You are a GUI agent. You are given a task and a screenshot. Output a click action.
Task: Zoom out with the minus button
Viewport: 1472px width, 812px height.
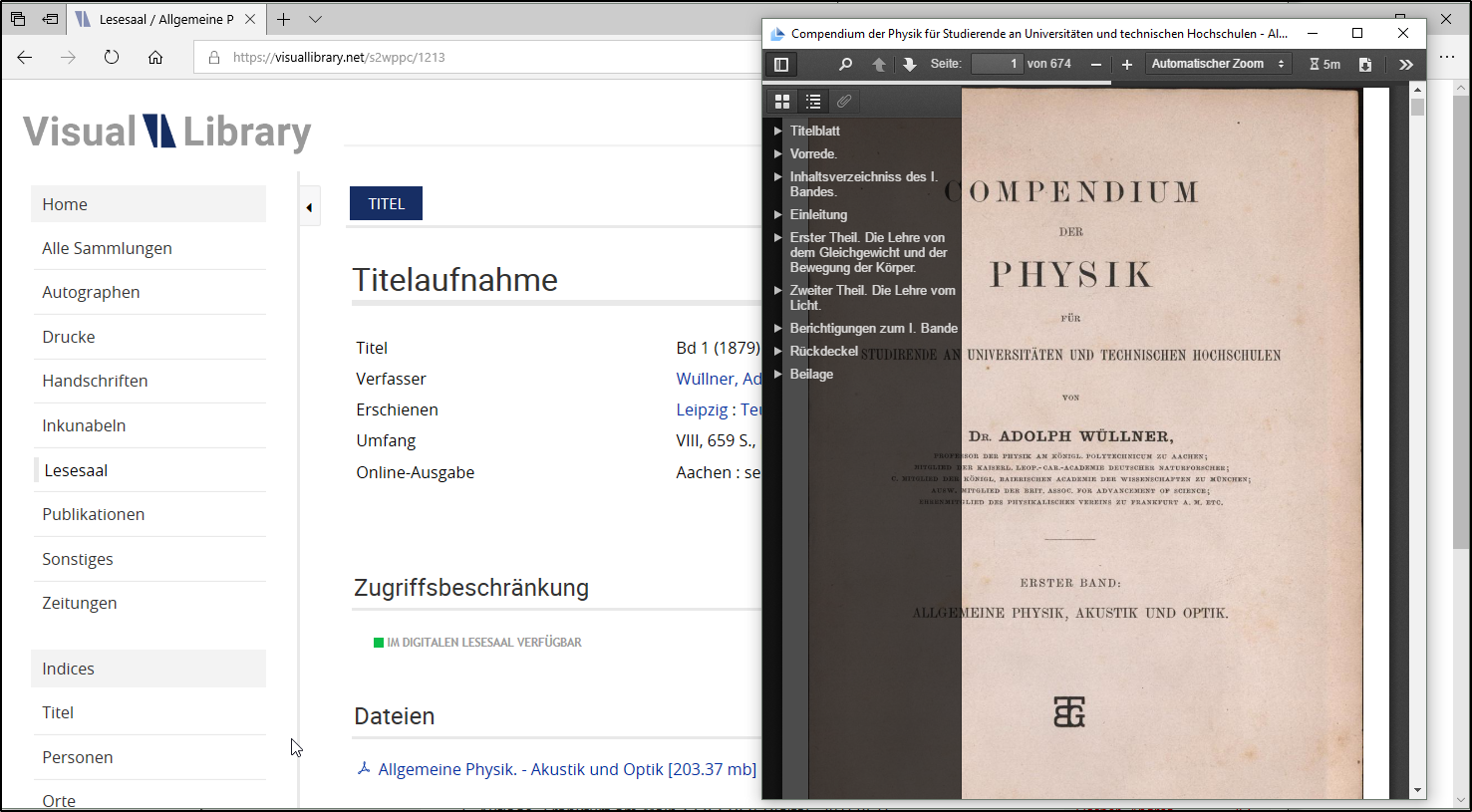tap(1096, 65)
